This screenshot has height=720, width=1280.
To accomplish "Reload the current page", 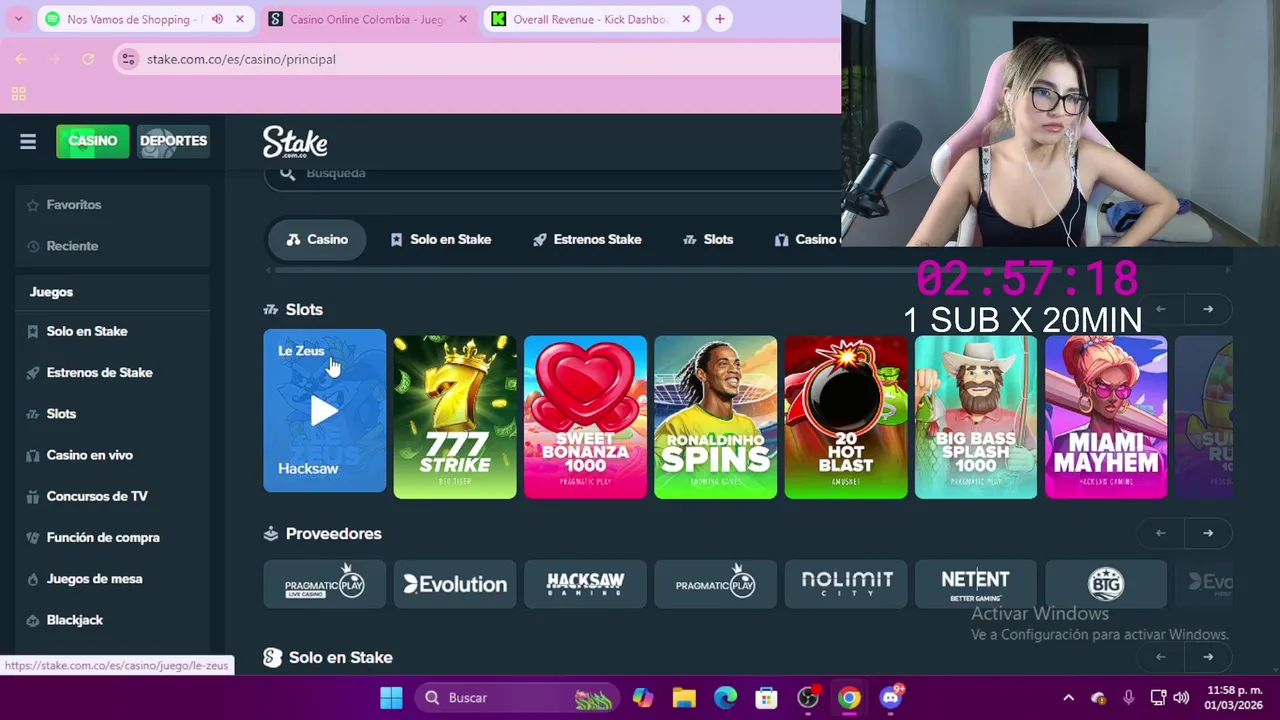I will [88, 59].
